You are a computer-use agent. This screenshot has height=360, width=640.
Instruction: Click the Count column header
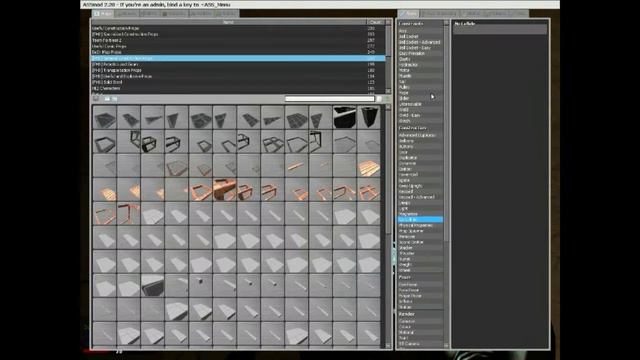[x=376, y=22]
